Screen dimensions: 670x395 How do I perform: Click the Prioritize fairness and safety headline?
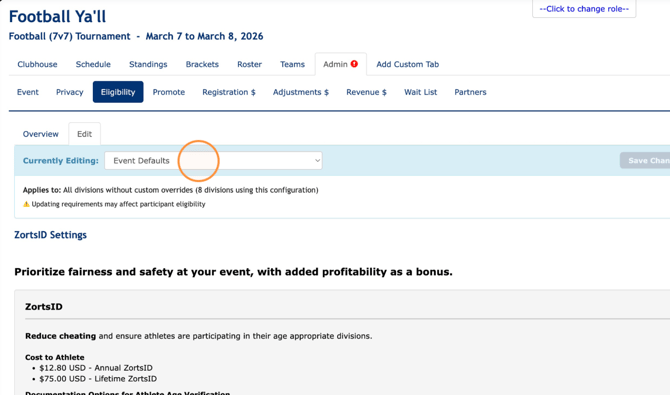[x=233, y=272]
